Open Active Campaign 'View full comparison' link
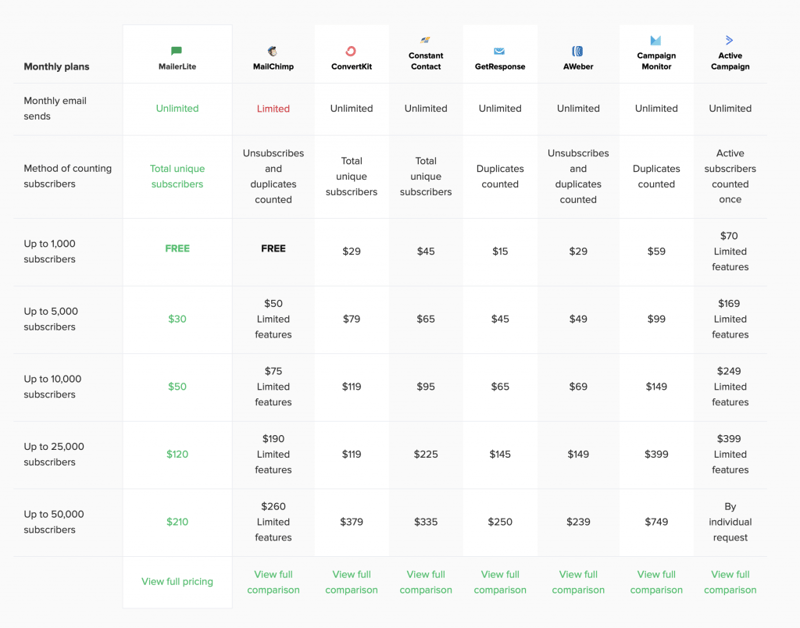Screen dimensions: 800x628 [730, 582]
